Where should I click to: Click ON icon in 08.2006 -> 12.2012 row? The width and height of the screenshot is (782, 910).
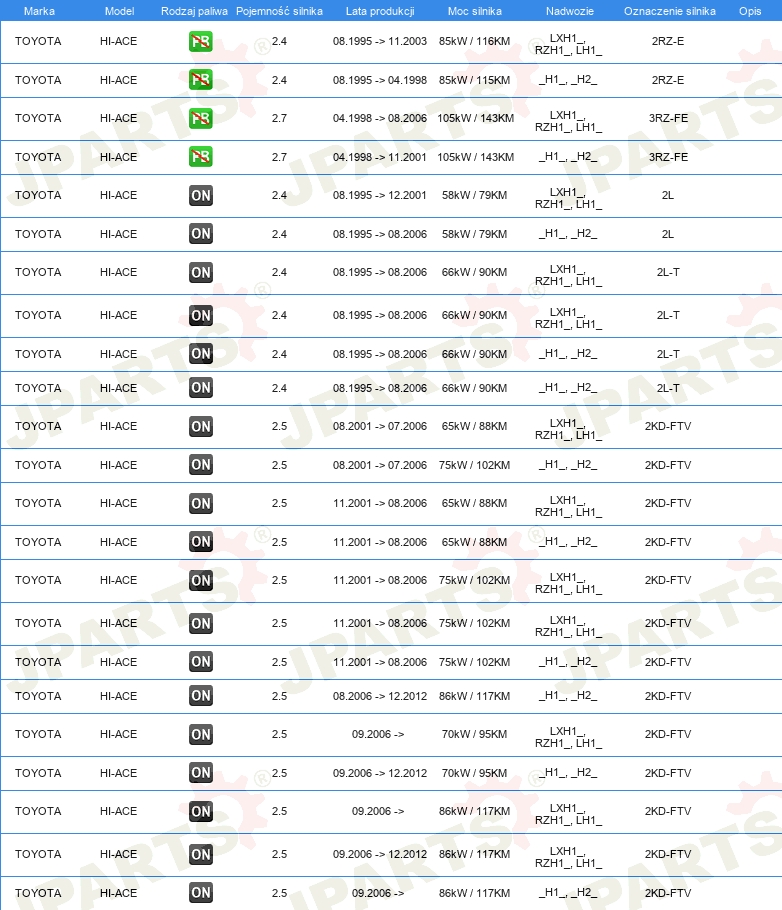point(200,696)
